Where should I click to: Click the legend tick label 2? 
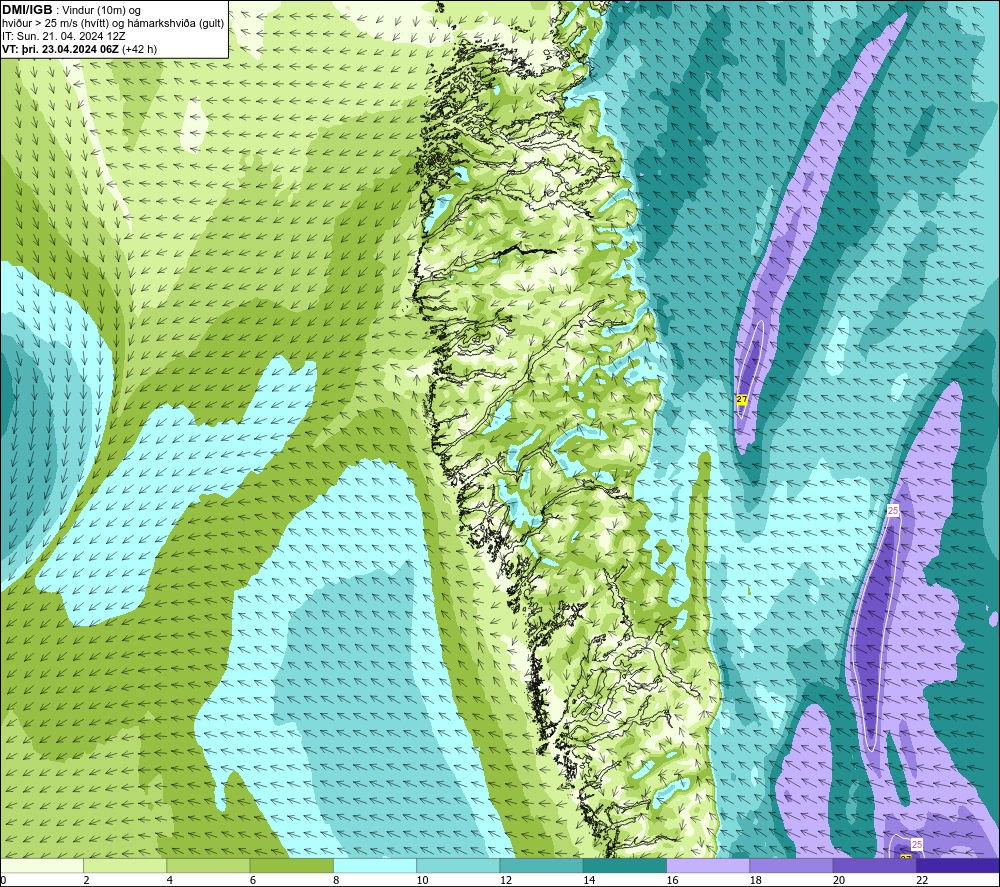(86, 880)
